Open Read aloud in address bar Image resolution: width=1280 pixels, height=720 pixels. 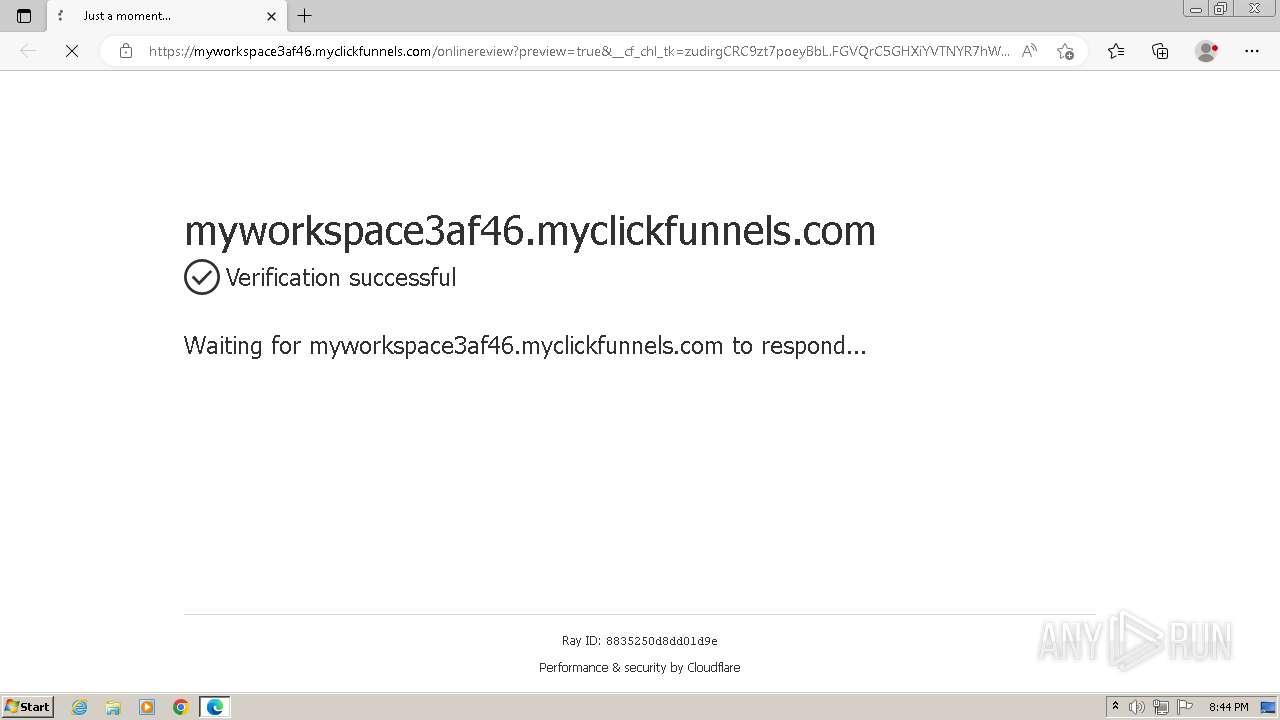pyautogui.click(x=1029, y=51)
